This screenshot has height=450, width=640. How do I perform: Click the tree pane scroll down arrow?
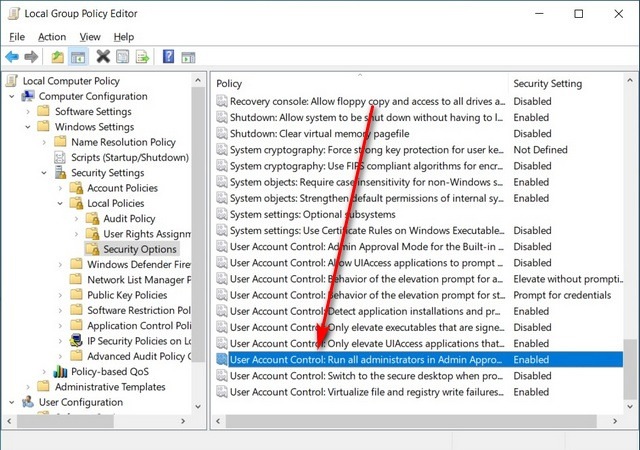pos(198,406)
